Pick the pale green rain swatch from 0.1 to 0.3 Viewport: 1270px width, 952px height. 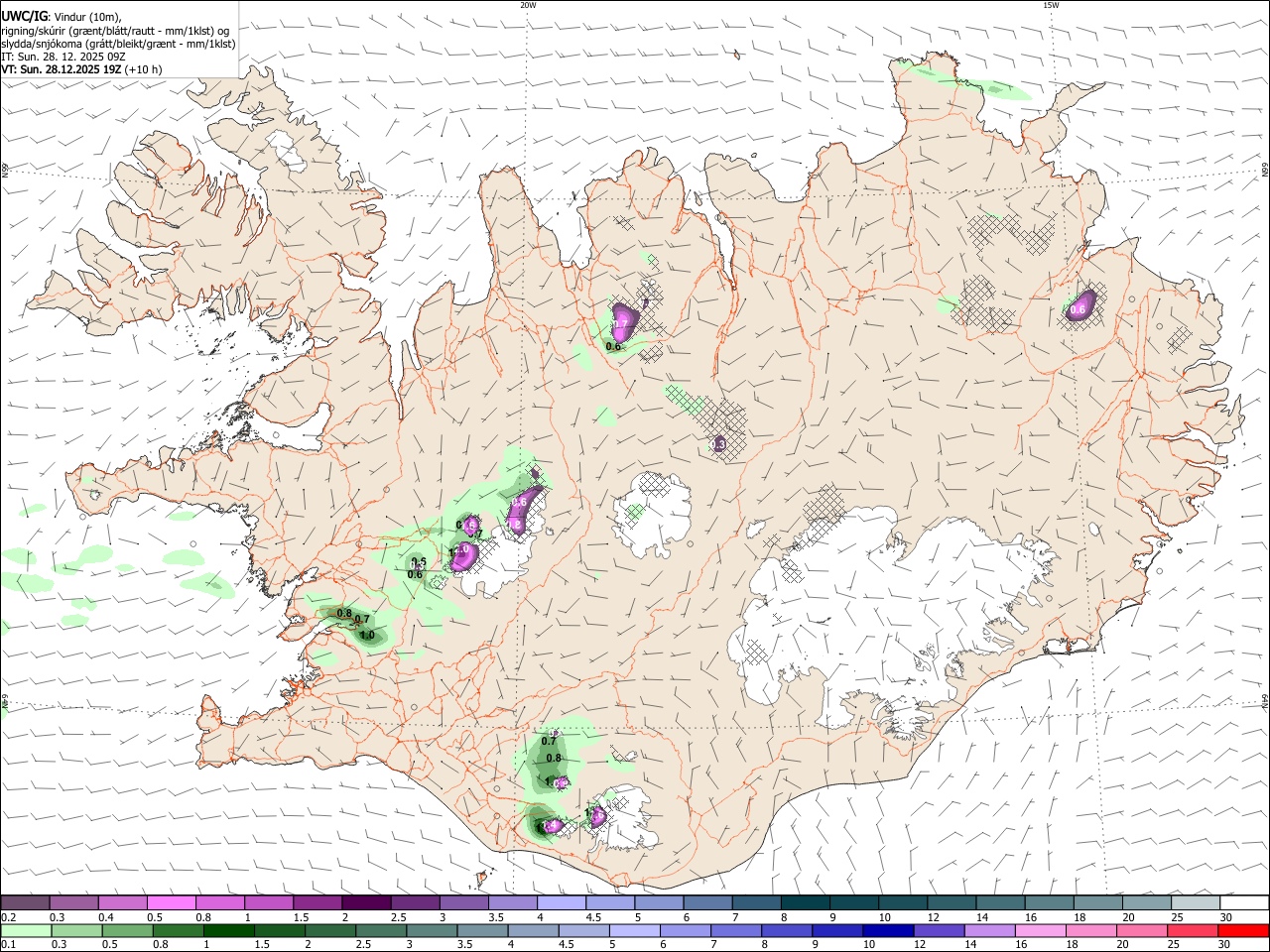(x=26, y=931)
